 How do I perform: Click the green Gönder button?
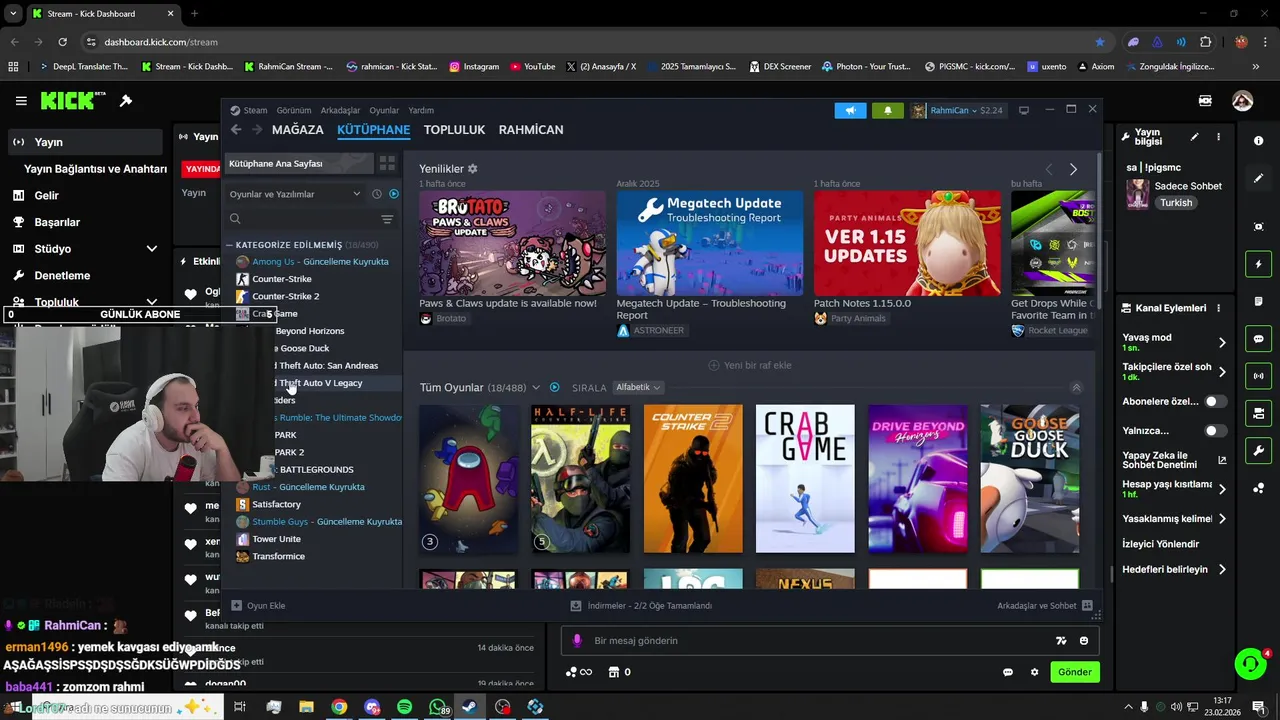(x=1075, y=672)
